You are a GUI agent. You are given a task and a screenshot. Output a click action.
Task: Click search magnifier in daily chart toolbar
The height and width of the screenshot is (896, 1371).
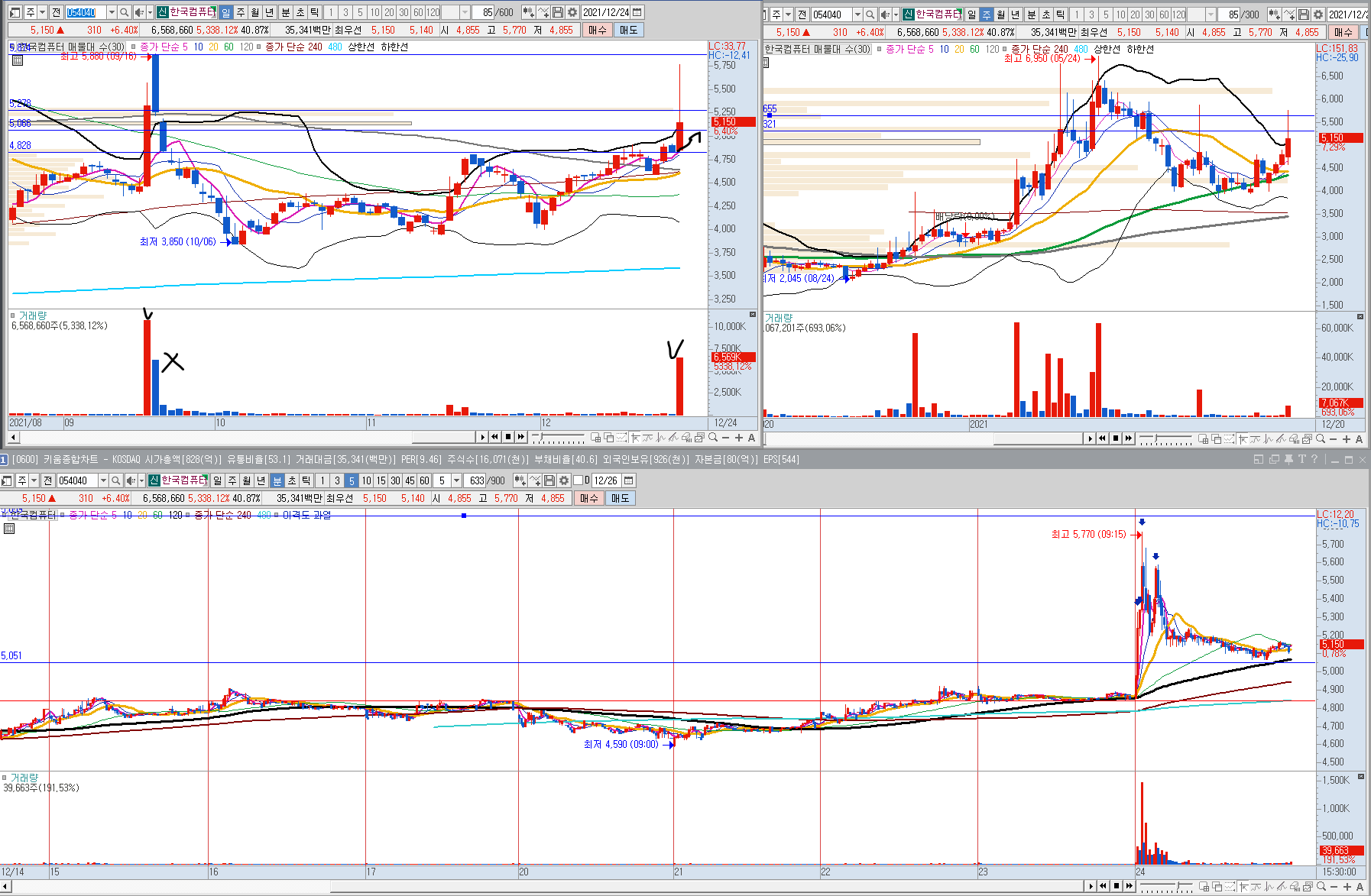125,12
